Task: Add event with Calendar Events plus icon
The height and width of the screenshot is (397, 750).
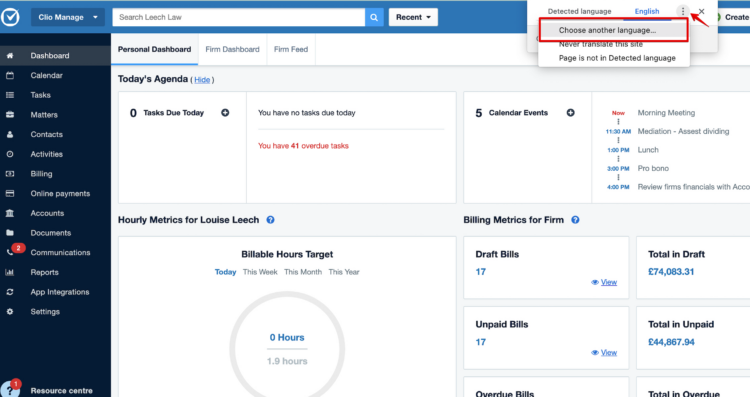Action: pyautogui.click(x=571, y=113)
